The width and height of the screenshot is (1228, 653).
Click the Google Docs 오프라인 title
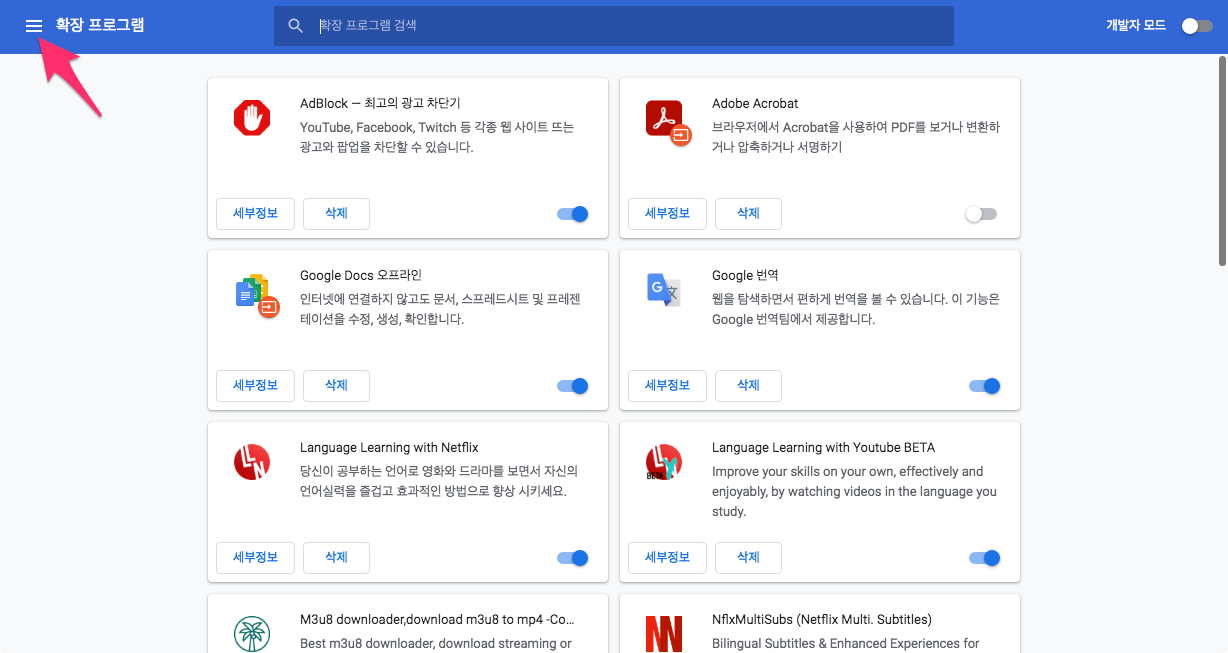click(x=361, y=275)
